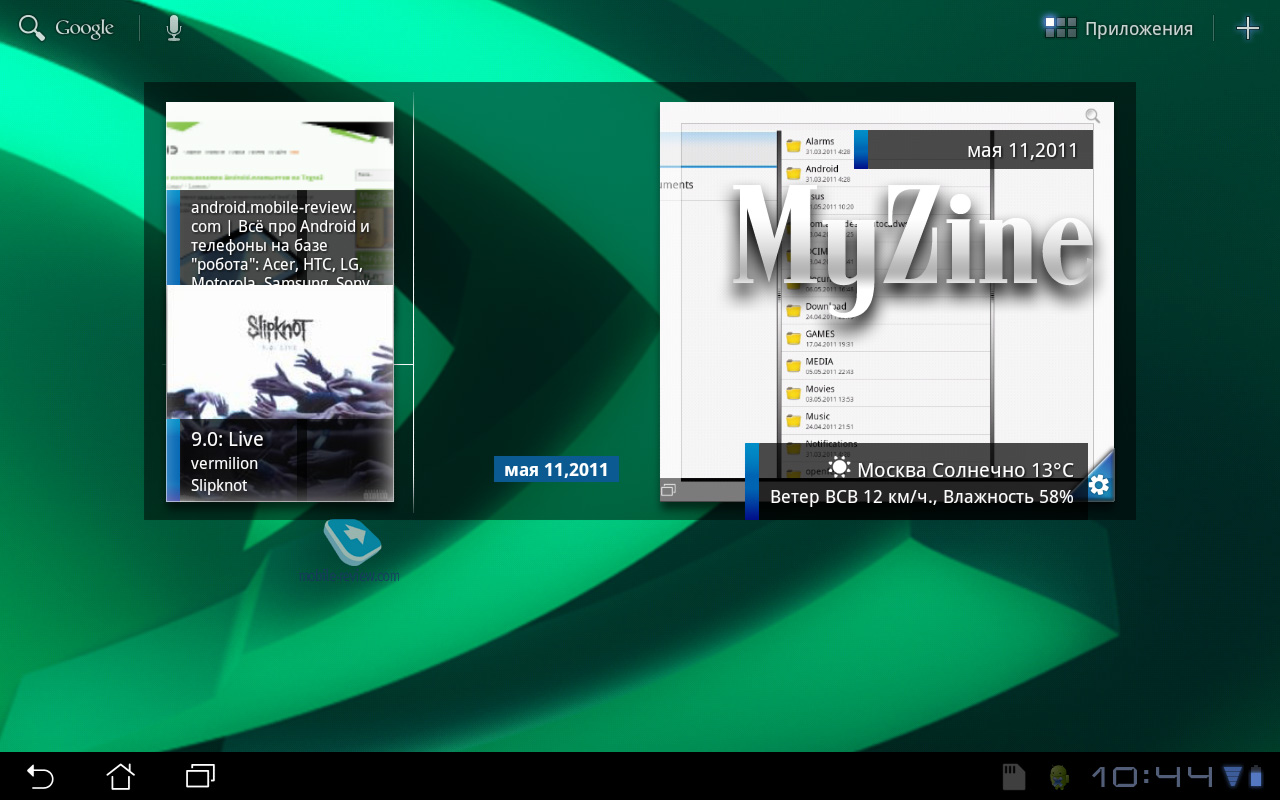Tap the sun weather icon
Image resolution: width=1280 pixels, height=800 pixels.
point(839,468)
